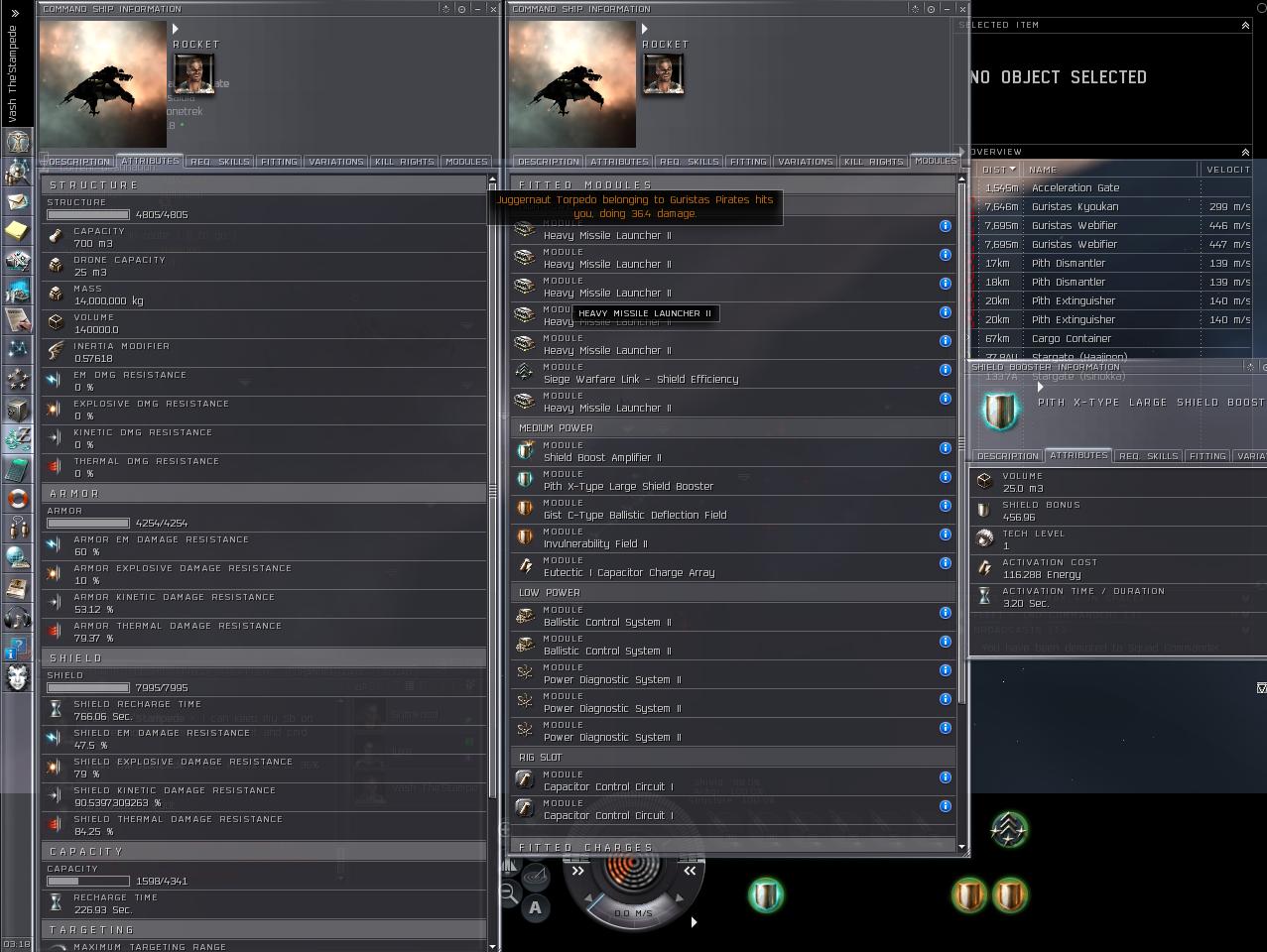Image resolution: width=1267 pixels, height=952 pixels.
Task: Open the arrow menu in shield booster info window
Action: (1041, 388)
